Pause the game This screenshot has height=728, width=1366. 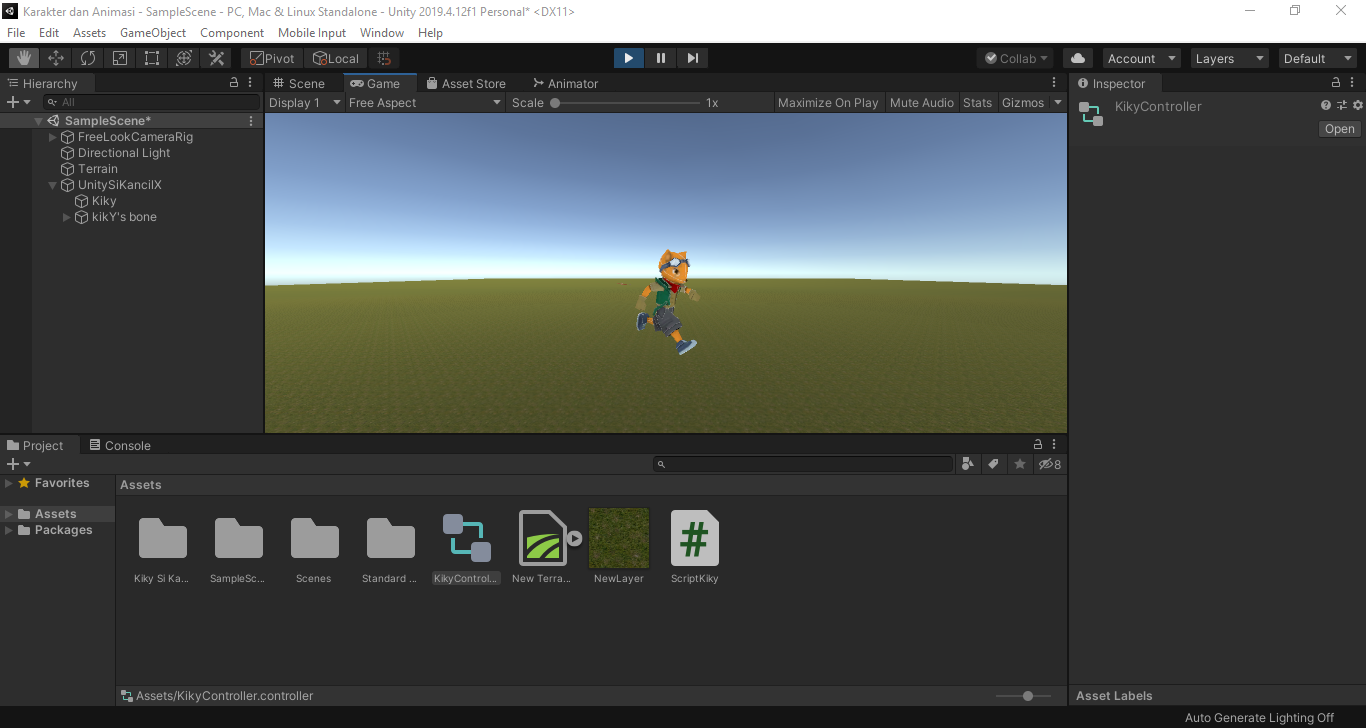(x=660, y=58)
